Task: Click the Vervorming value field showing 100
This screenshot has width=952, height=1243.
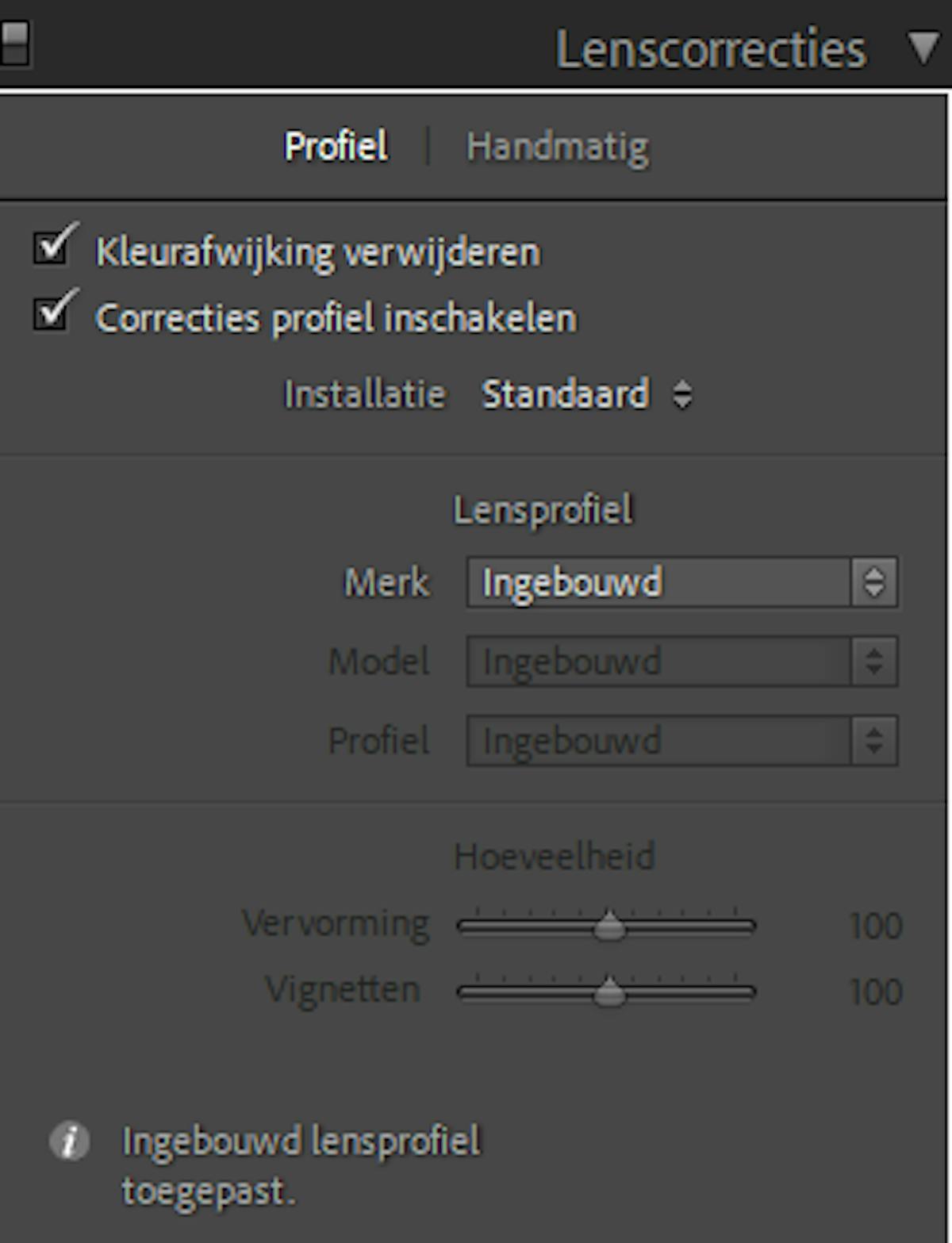Action: [x=876, y=926]
